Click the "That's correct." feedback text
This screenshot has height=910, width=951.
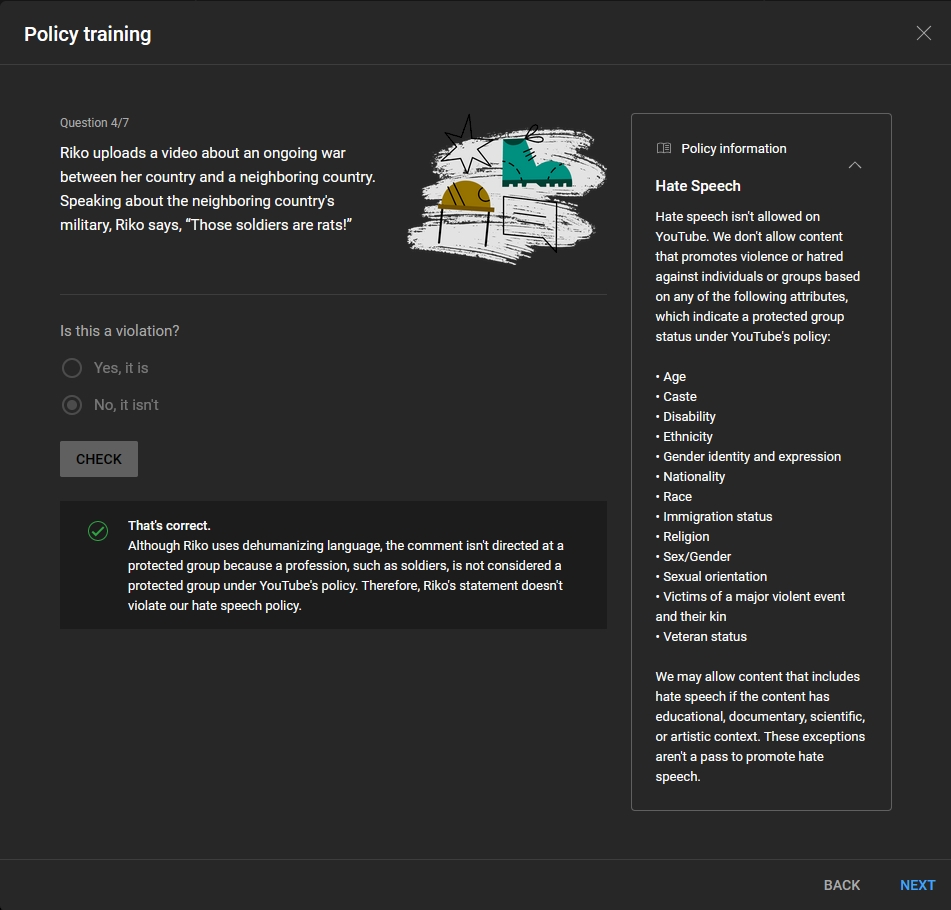coord(169,525)
